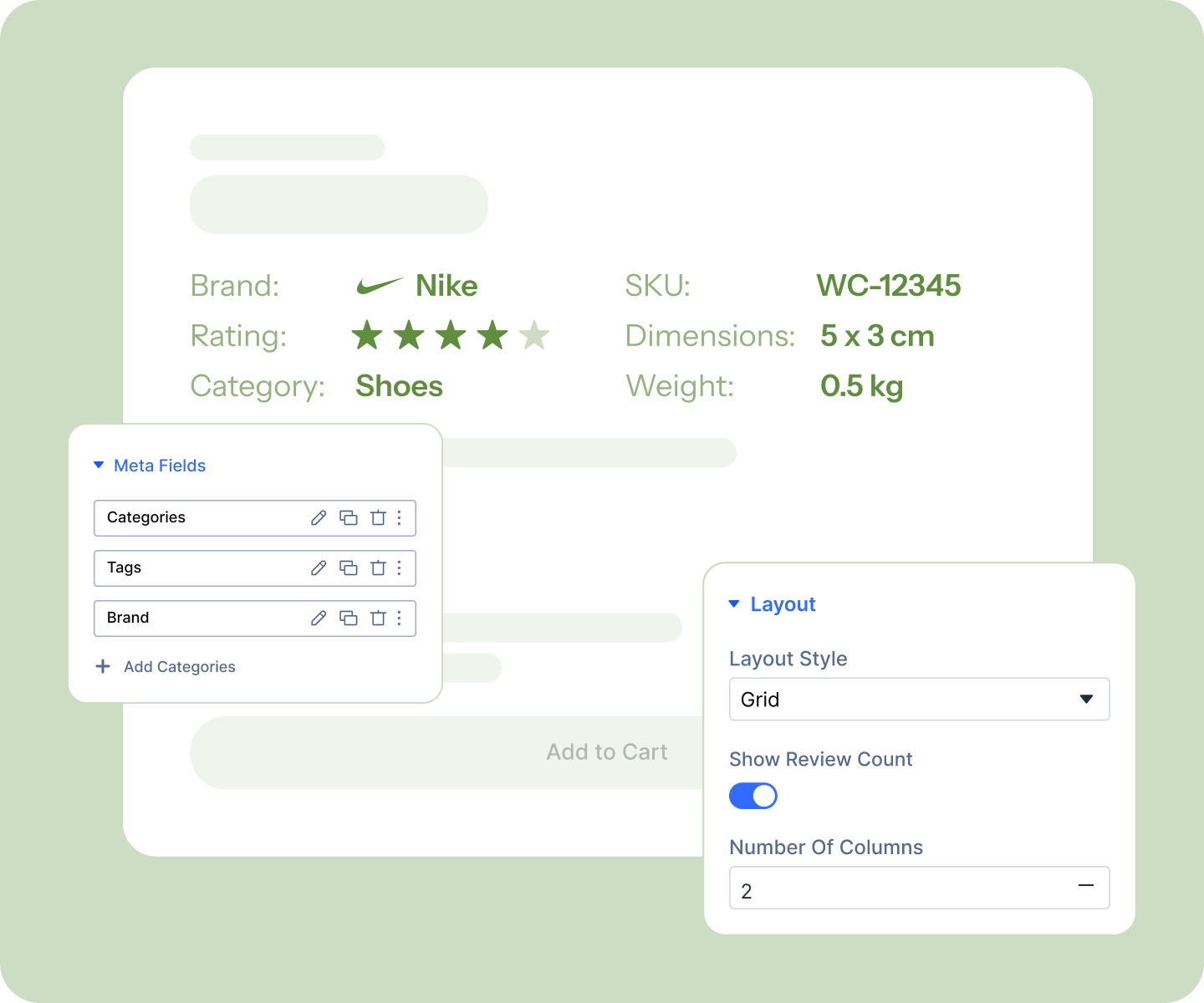Click the weight value 0.5 kg
Image resolution: width=1204 pixels, height=1003 pixels.
tap(862, 386)
